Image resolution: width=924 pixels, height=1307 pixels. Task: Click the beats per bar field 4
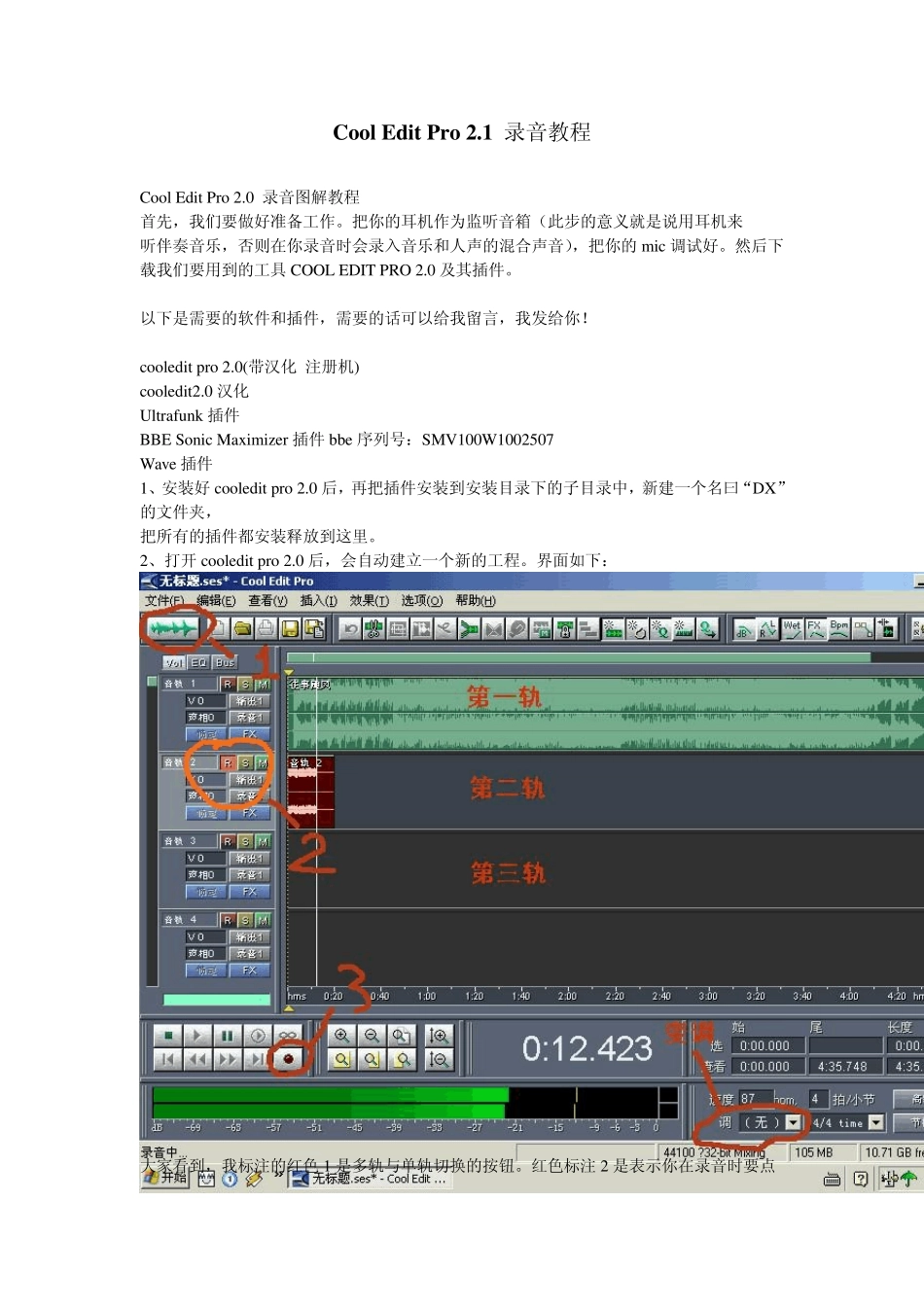point(817,1099)
